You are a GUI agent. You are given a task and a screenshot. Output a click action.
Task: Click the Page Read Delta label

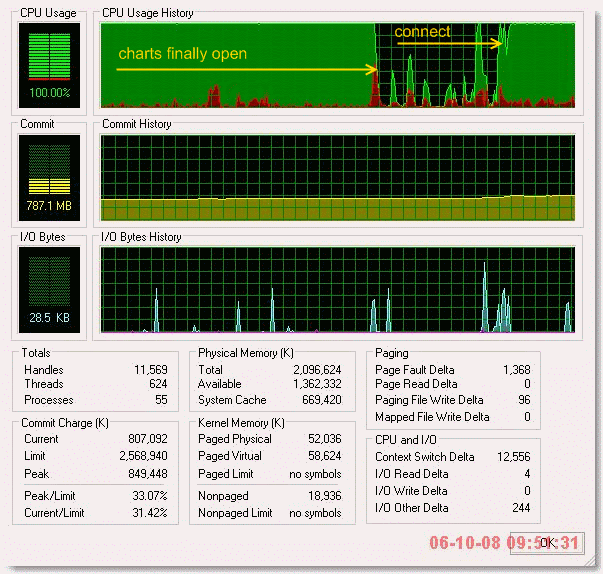point(416,384)
